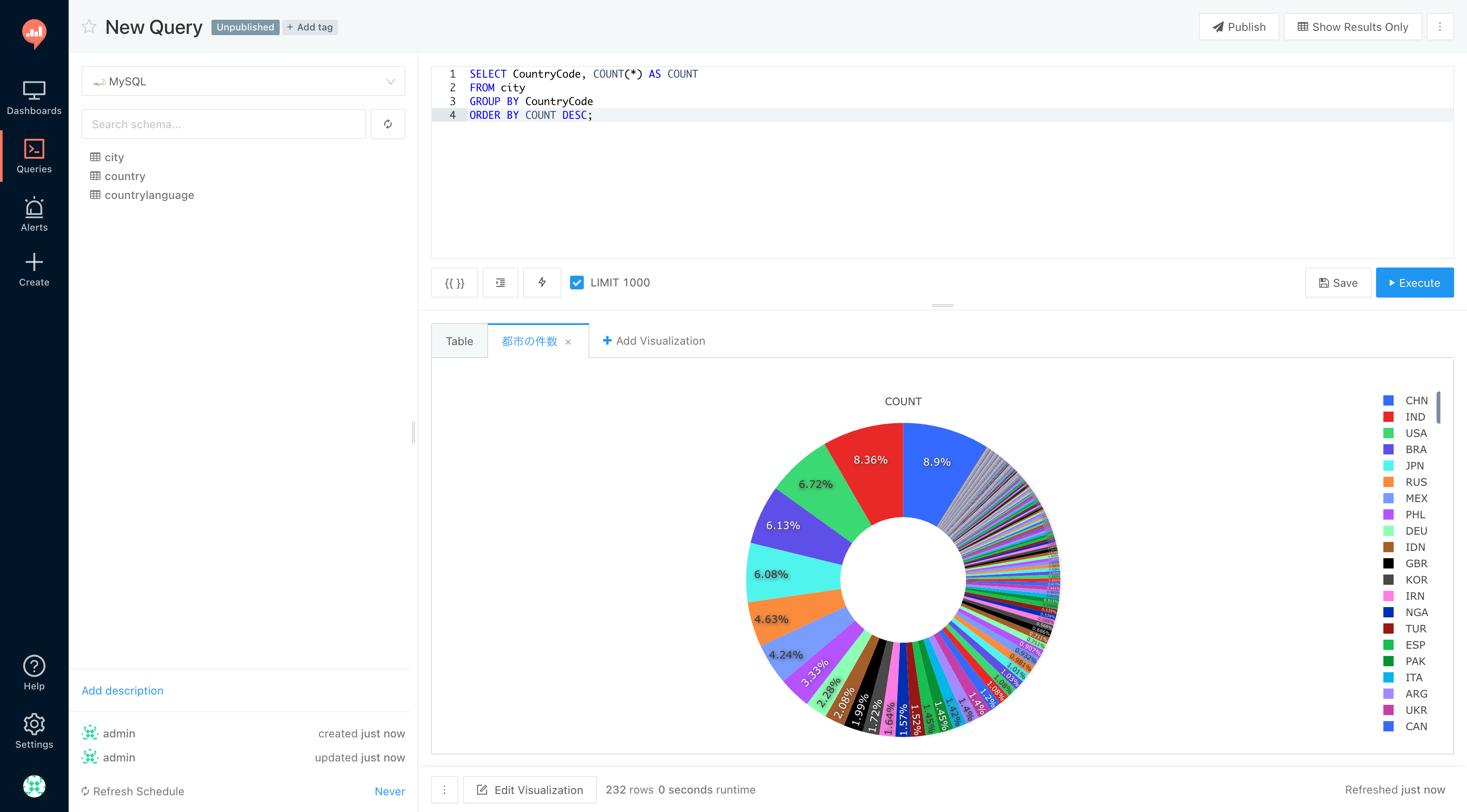Open the MySQL data source dropdown
The width and height of the screenshot is (1467, 812).
click(x=243, y=81)
